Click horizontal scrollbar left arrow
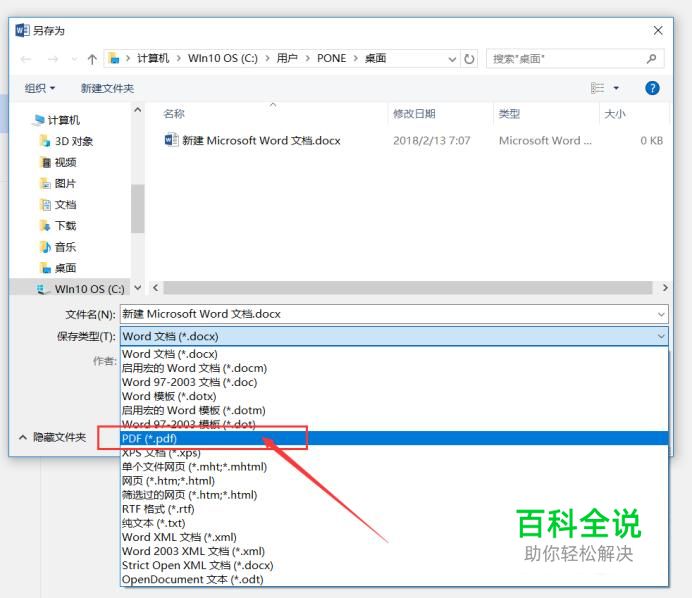The height and width of the screenshot is (598, 692). (155, 288)
